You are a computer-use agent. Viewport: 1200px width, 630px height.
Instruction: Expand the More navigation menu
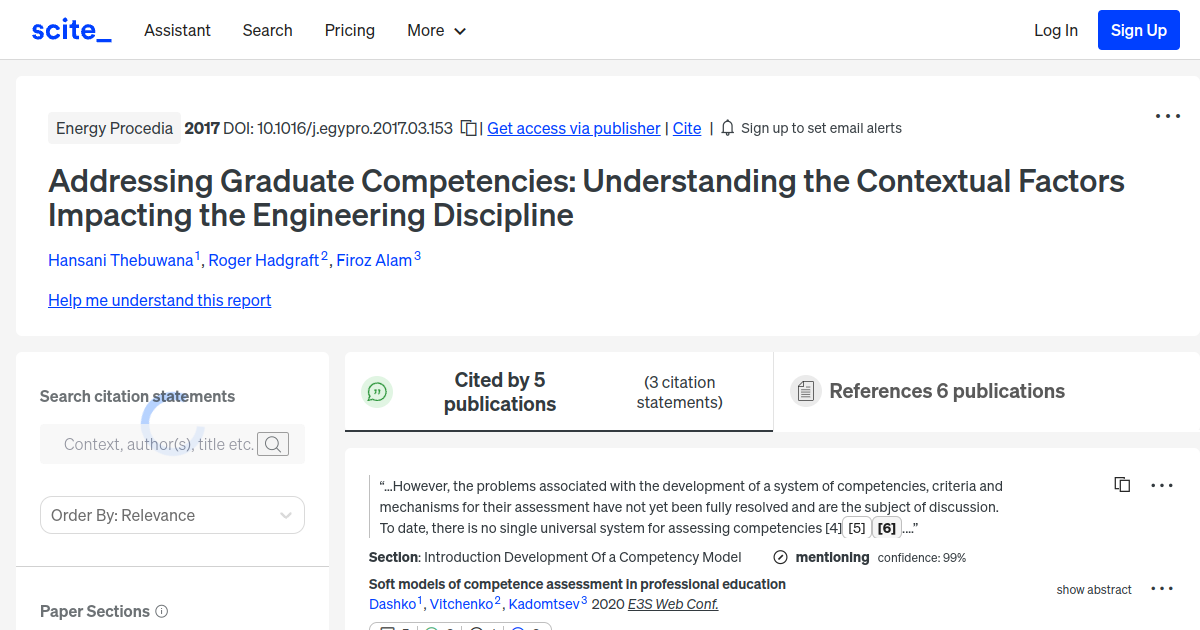[436, 30]
